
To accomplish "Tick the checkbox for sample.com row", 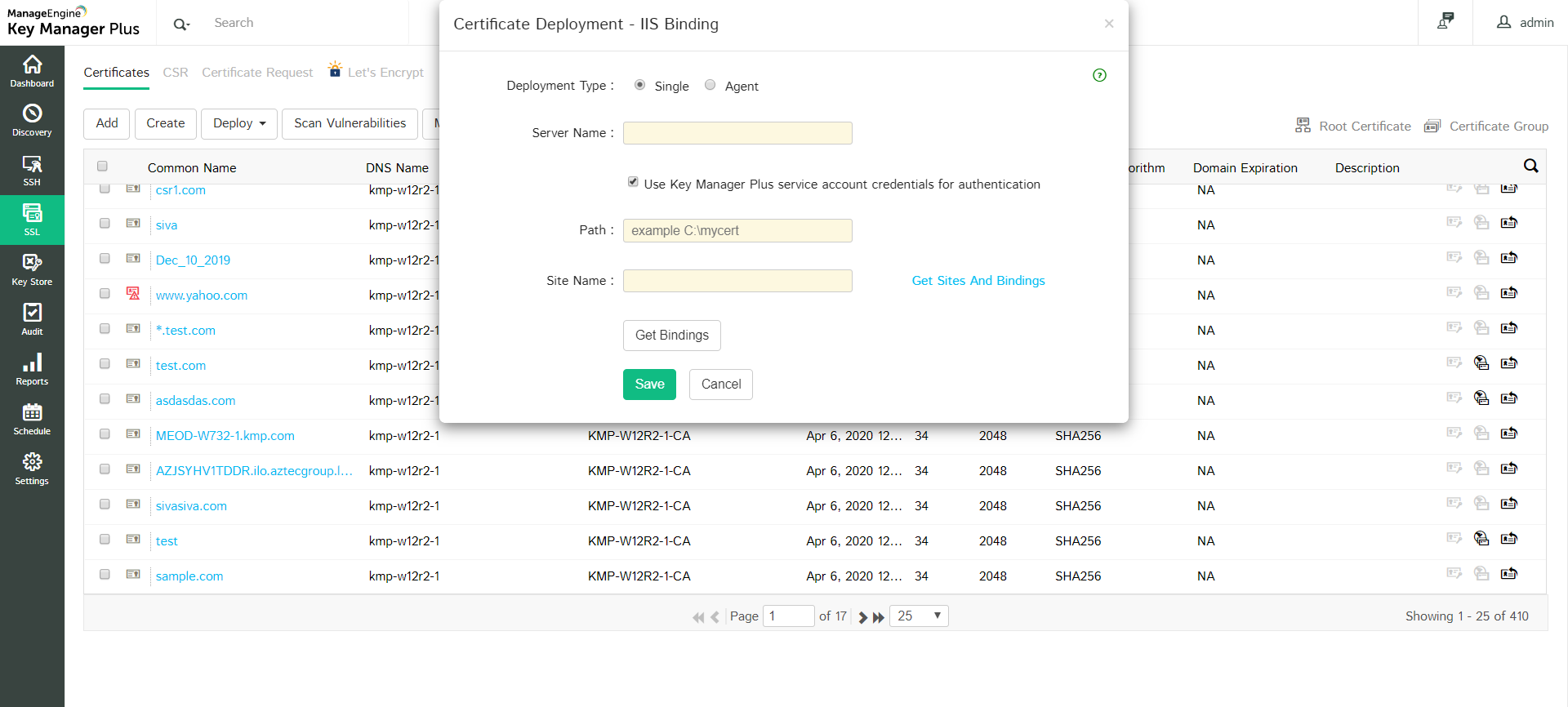I will click(105, 575).
